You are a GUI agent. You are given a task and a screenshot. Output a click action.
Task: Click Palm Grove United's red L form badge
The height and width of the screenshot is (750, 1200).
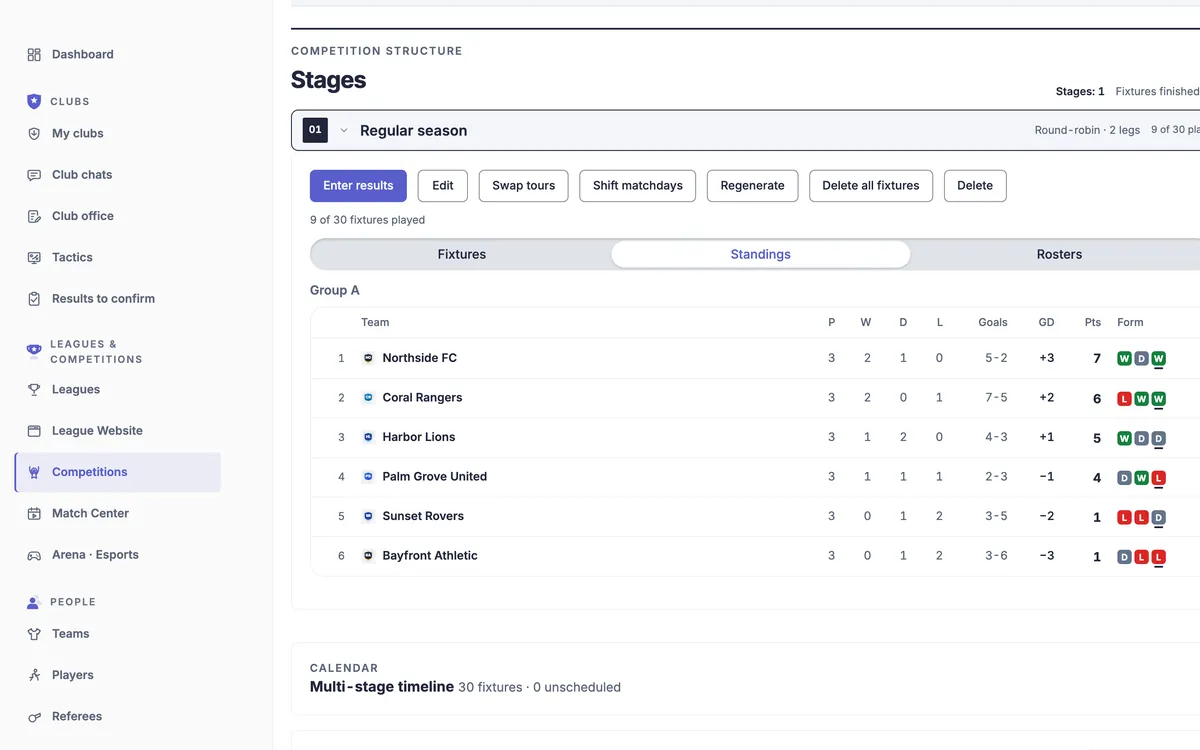pyautogui.click(x=1159, y=478)
